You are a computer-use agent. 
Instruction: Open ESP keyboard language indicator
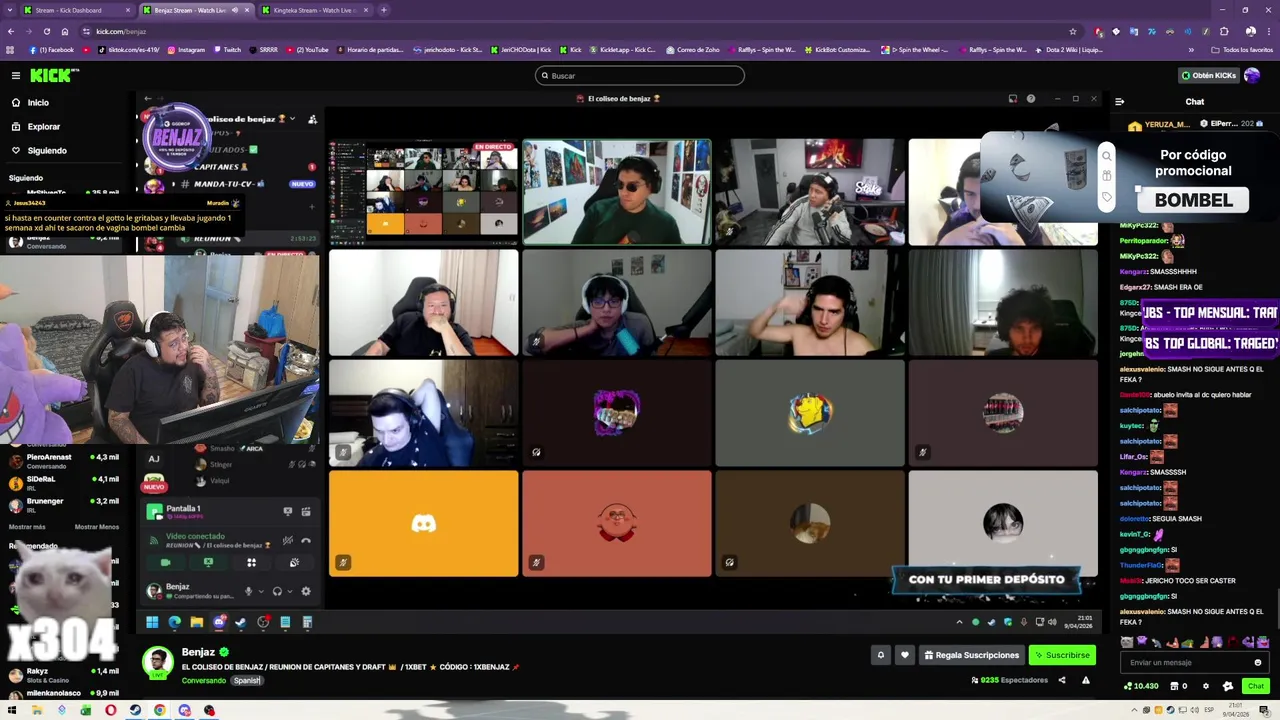coord(1209,710)
